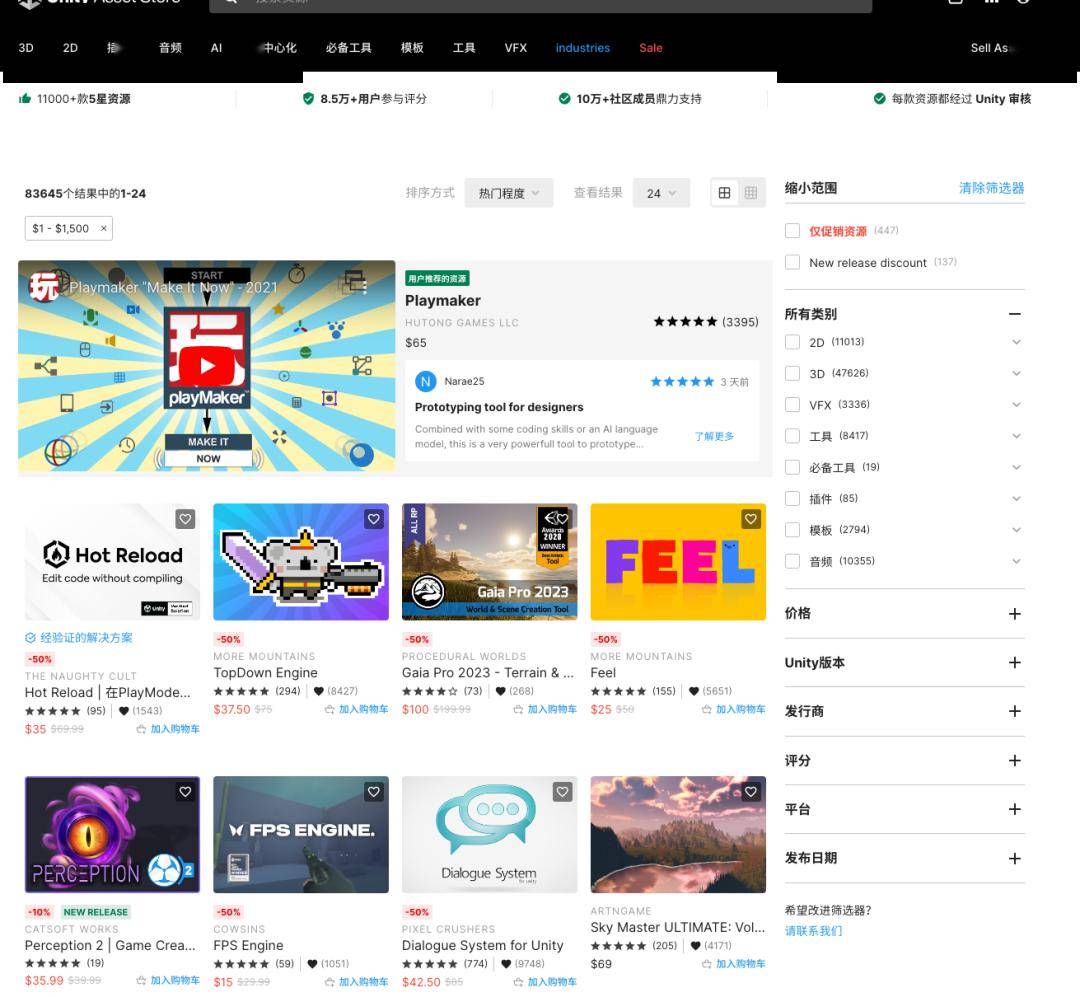
Task: Expand the 价格 filter section
Action: pos(1014,614)
